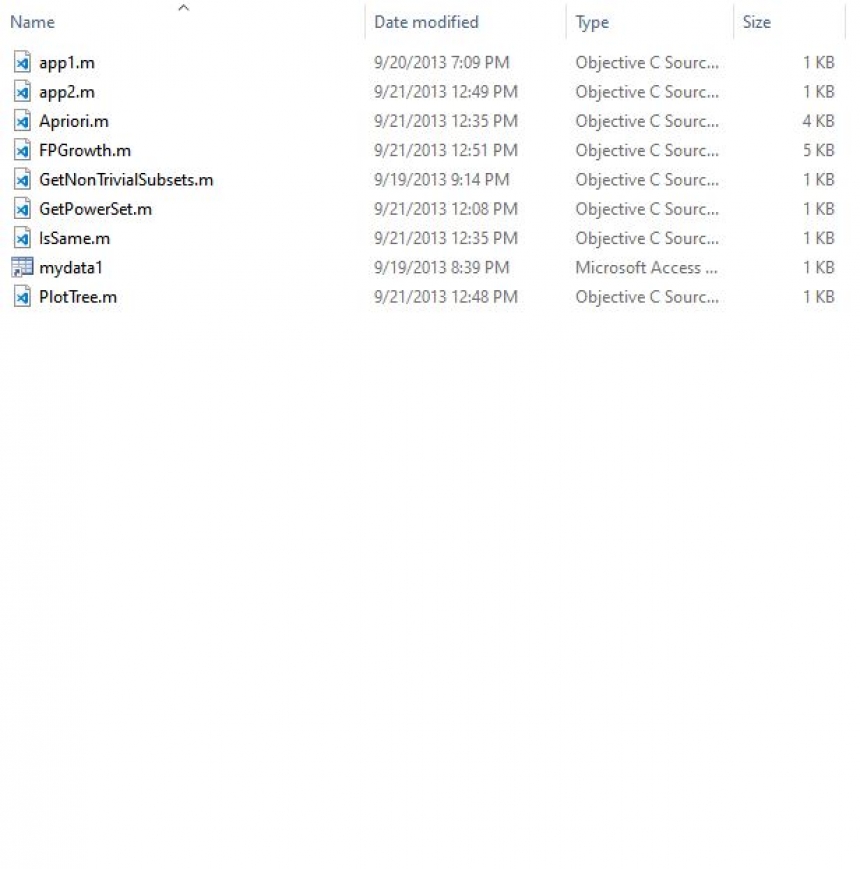Click the 5 KB size cell
The image size is (860, 869).
tap(818, 150)
